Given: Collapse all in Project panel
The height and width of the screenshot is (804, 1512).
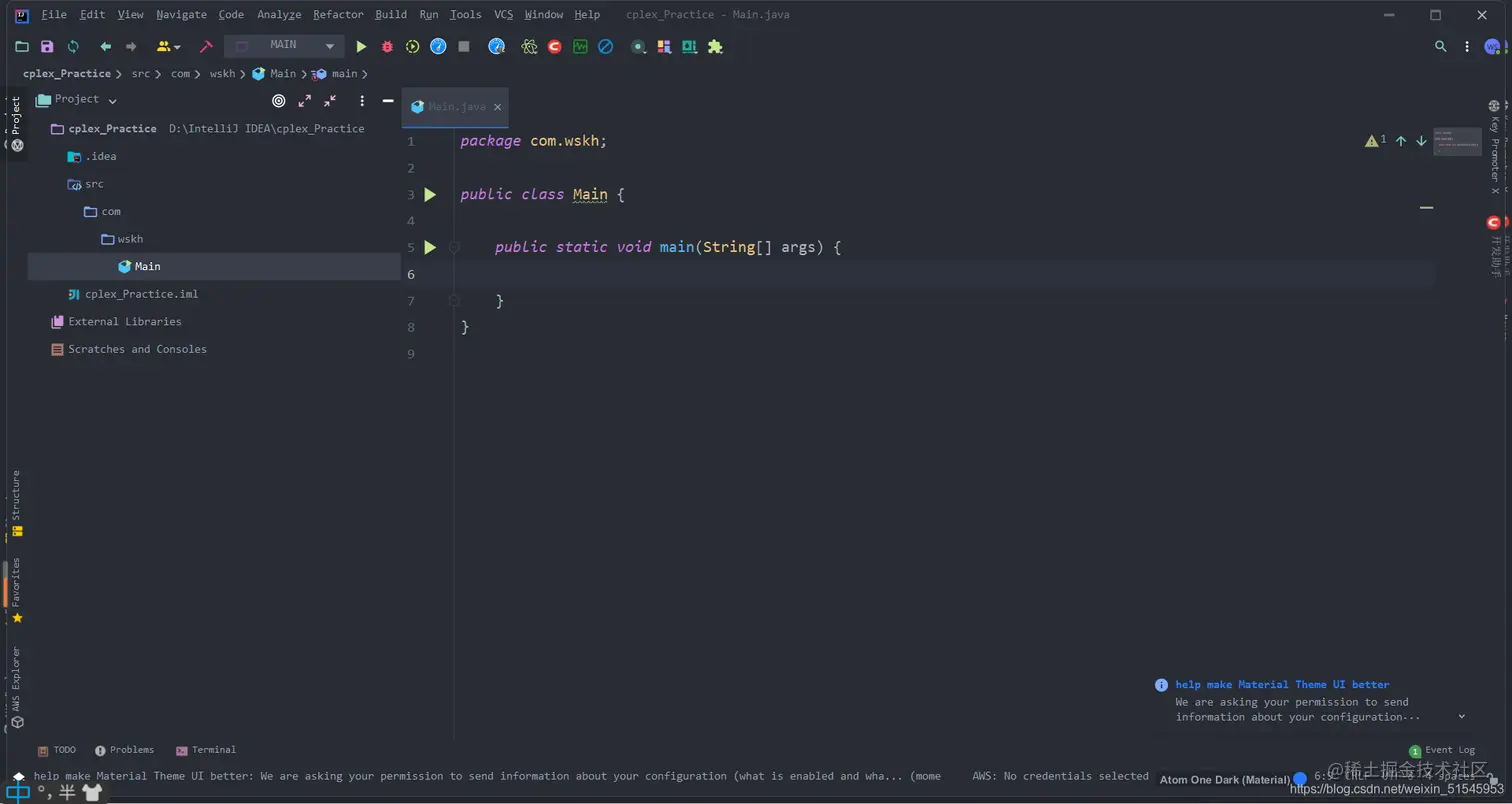Looking at the screenshot, I should click(330, 100).
